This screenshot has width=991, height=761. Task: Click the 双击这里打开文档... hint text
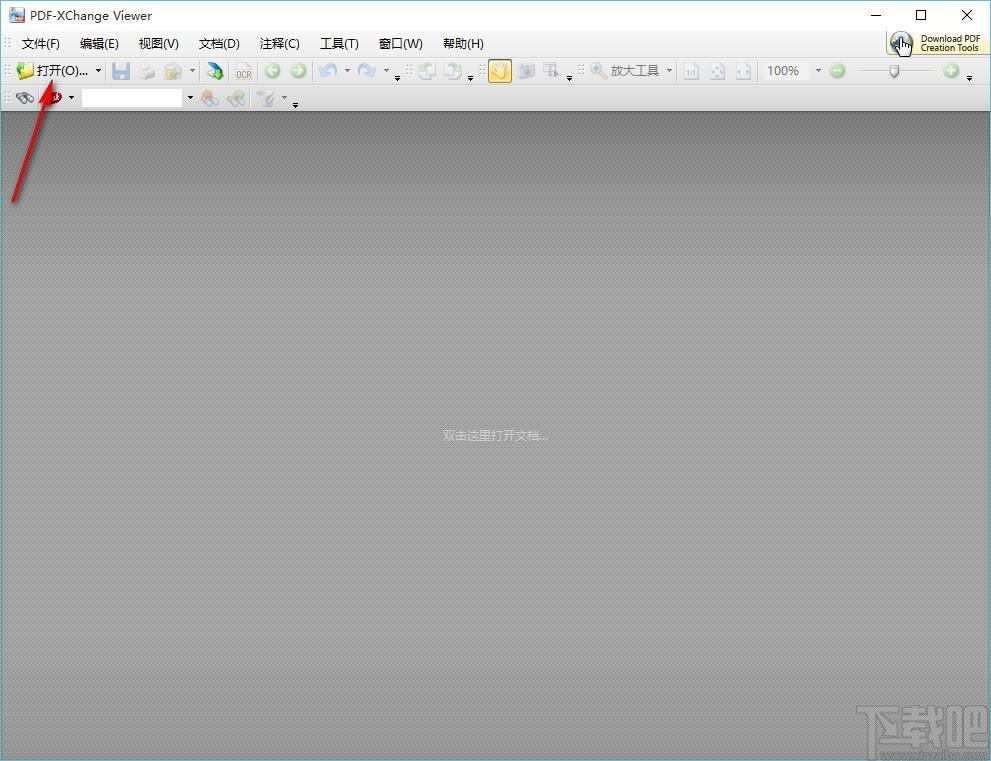coord(495,435)
